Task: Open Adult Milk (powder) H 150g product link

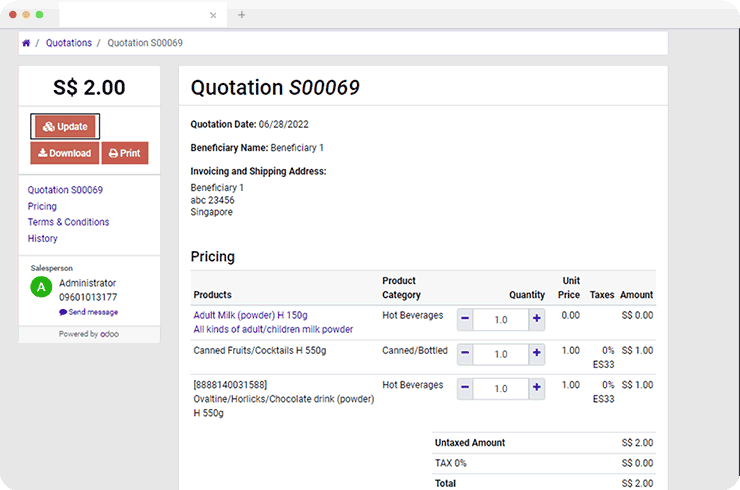Action: tap(251, 315)
